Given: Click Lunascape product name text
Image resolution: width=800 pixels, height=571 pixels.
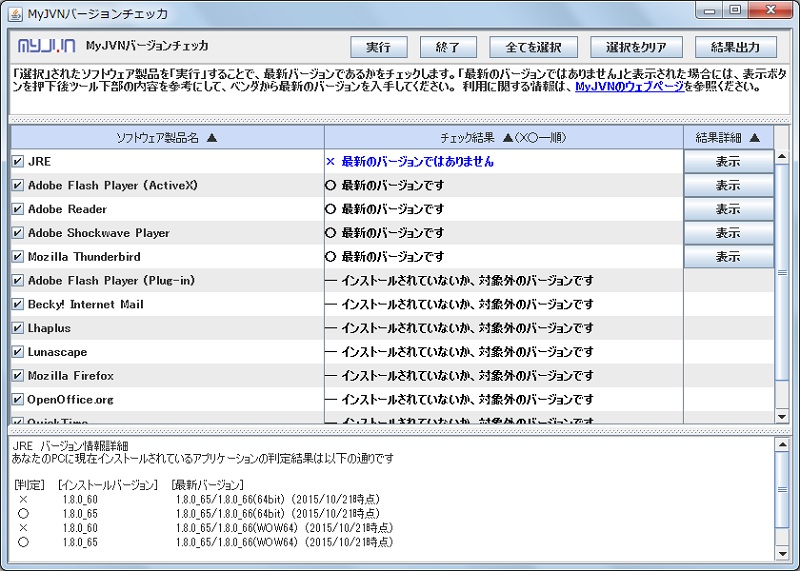Looking at the screenshot, I should 57,352.
